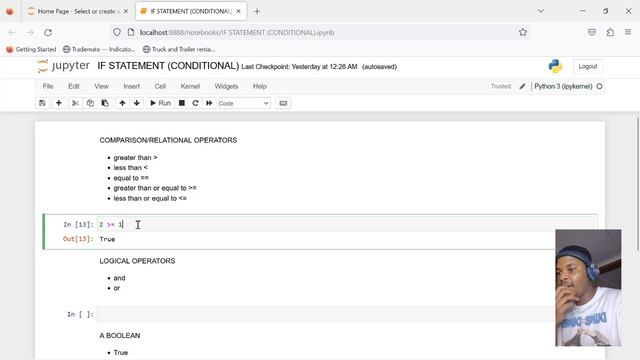Click the Last Checkpoint text

point(299,67)
